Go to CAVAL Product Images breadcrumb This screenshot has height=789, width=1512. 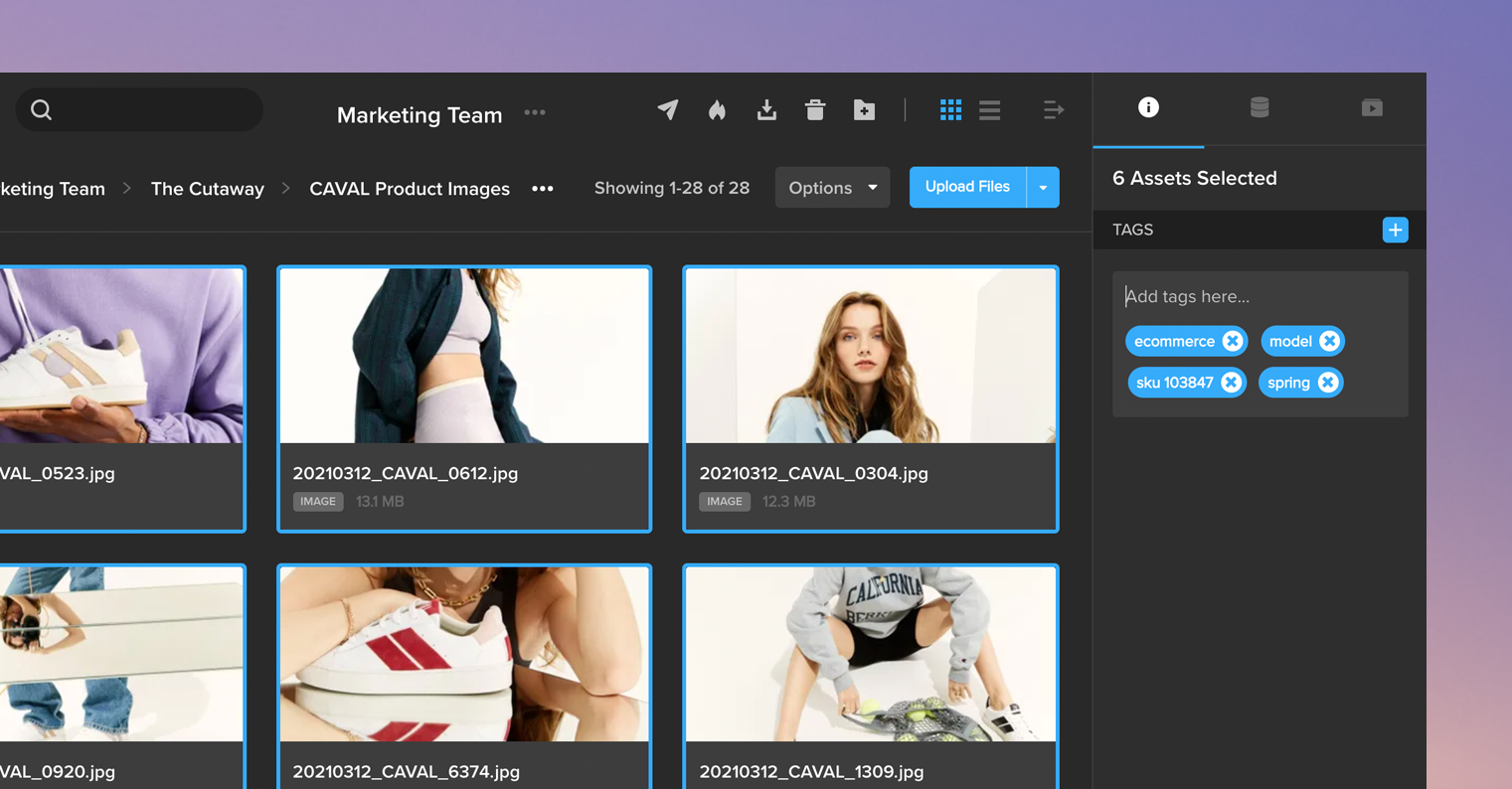coord(410,189)
